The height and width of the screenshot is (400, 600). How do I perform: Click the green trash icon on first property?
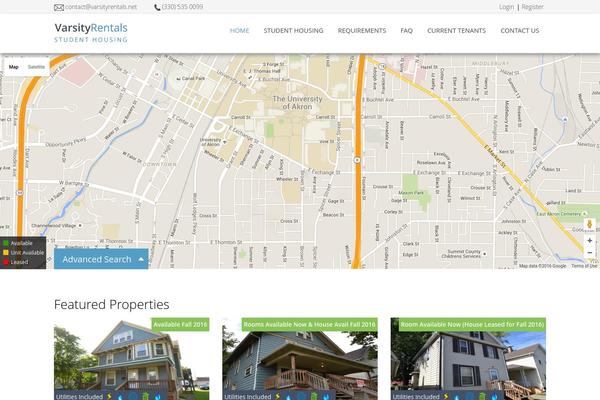[x=145, y=397]
